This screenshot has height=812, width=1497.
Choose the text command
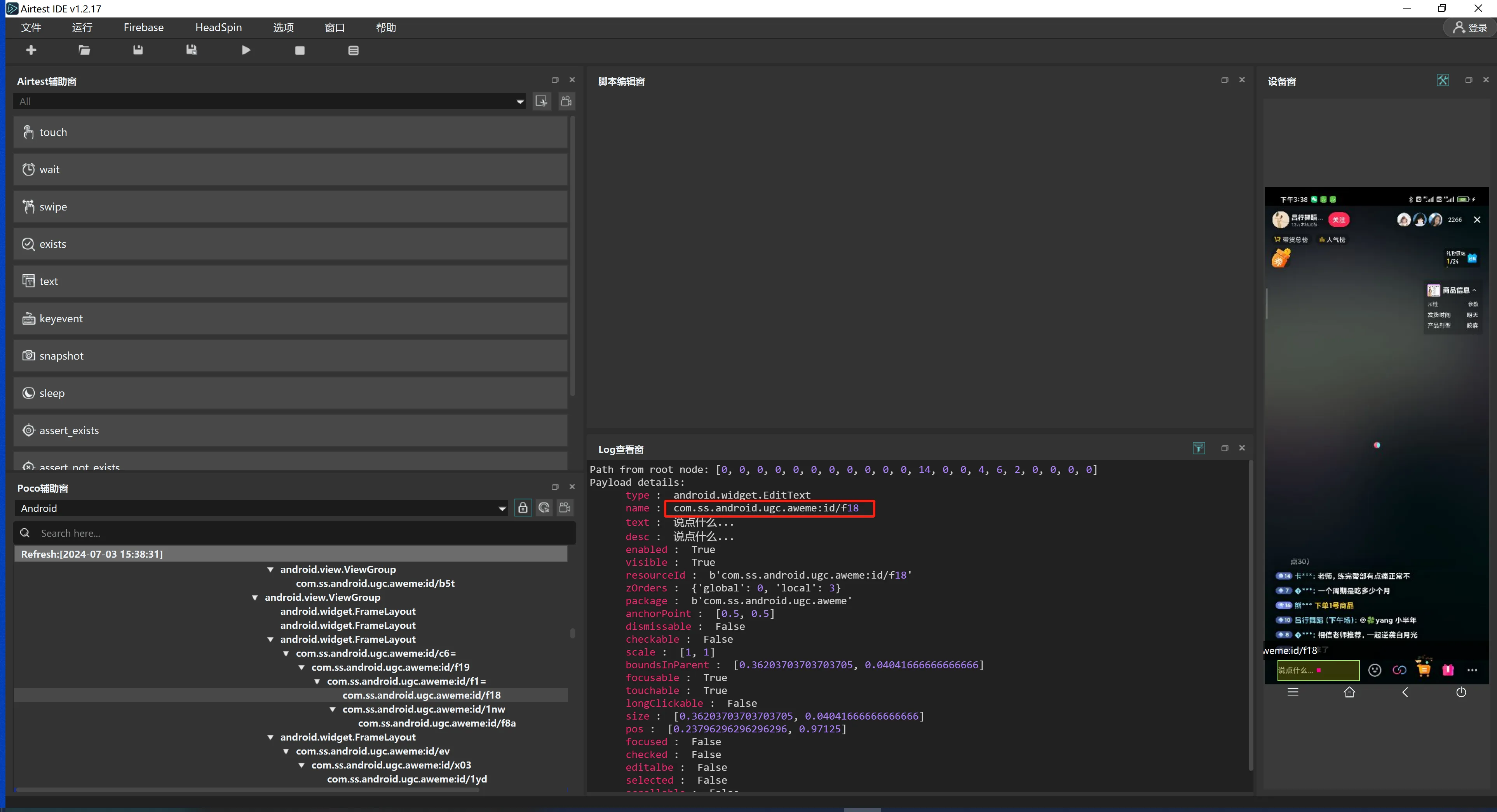[291, 281]
